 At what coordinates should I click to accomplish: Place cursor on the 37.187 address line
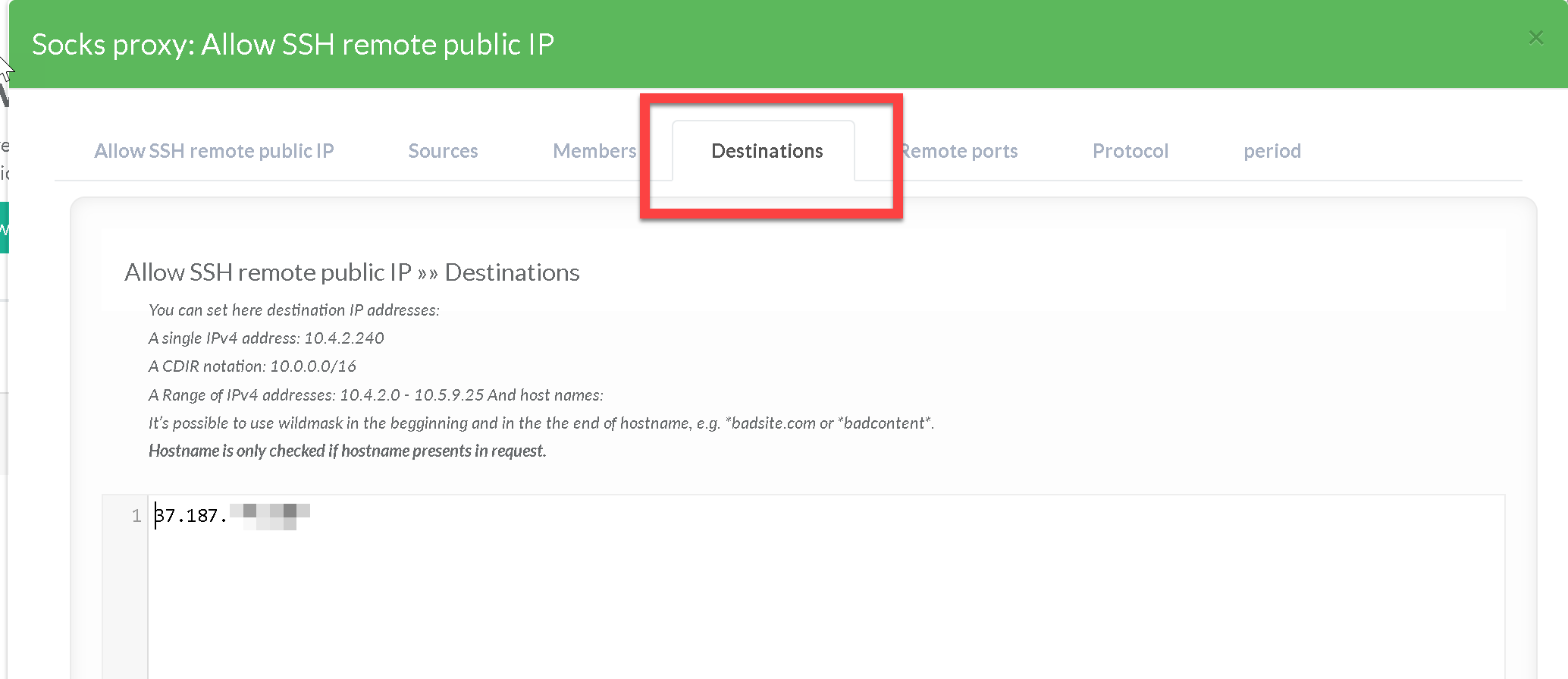190,517
